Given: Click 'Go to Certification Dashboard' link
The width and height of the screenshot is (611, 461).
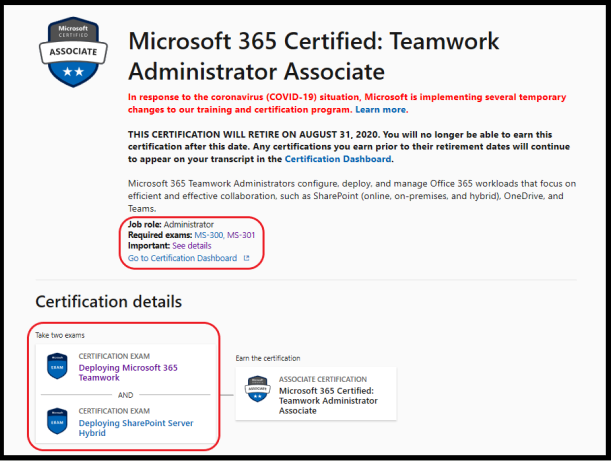Looking at the screenshot, I should point(182,258).
